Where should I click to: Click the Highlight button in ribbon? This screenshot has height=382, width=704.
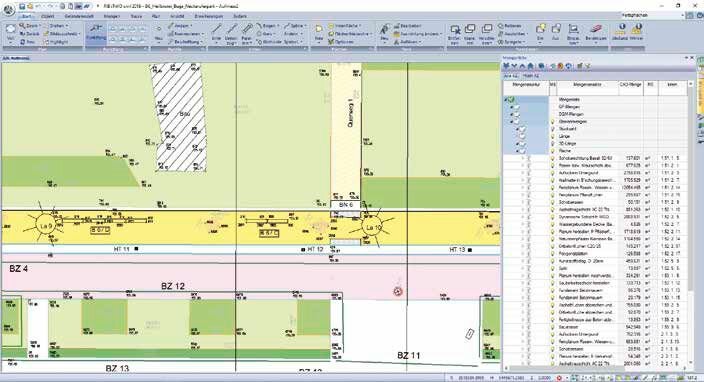pyautogui.click(x=56, y=42)
